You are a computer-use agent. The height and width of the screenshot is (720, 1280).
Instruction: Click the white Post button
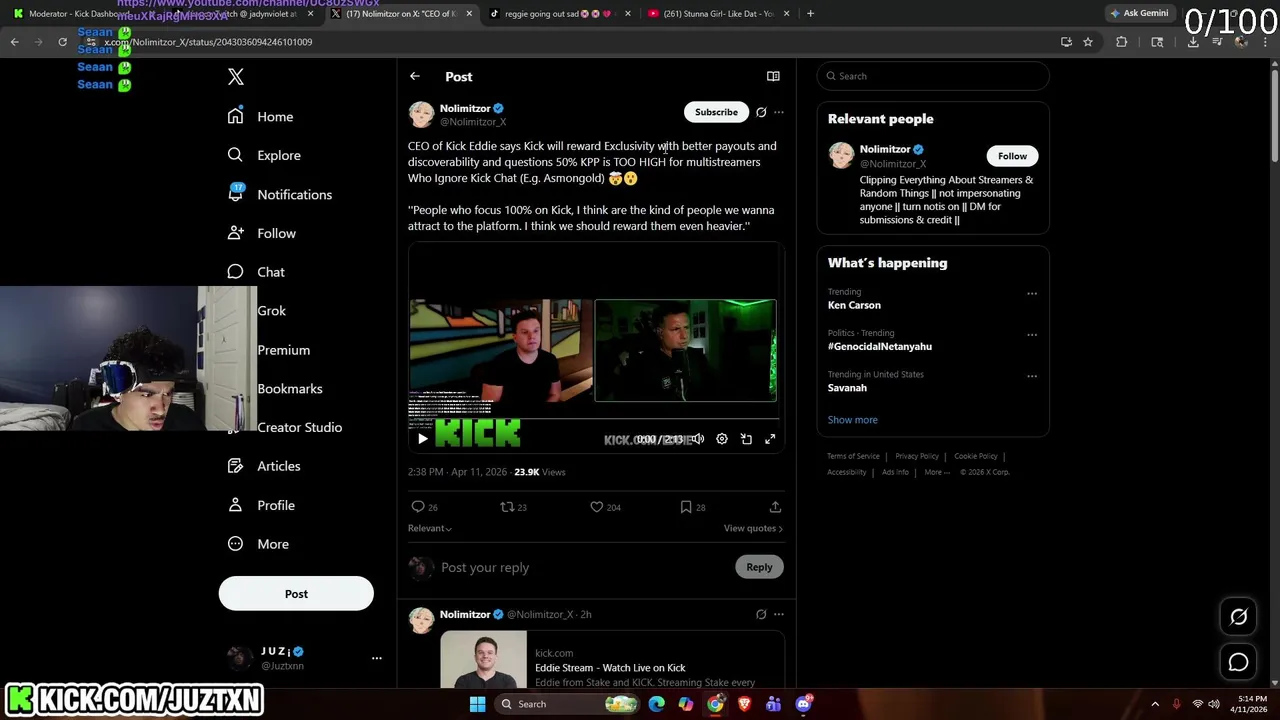tap(296, 594)
